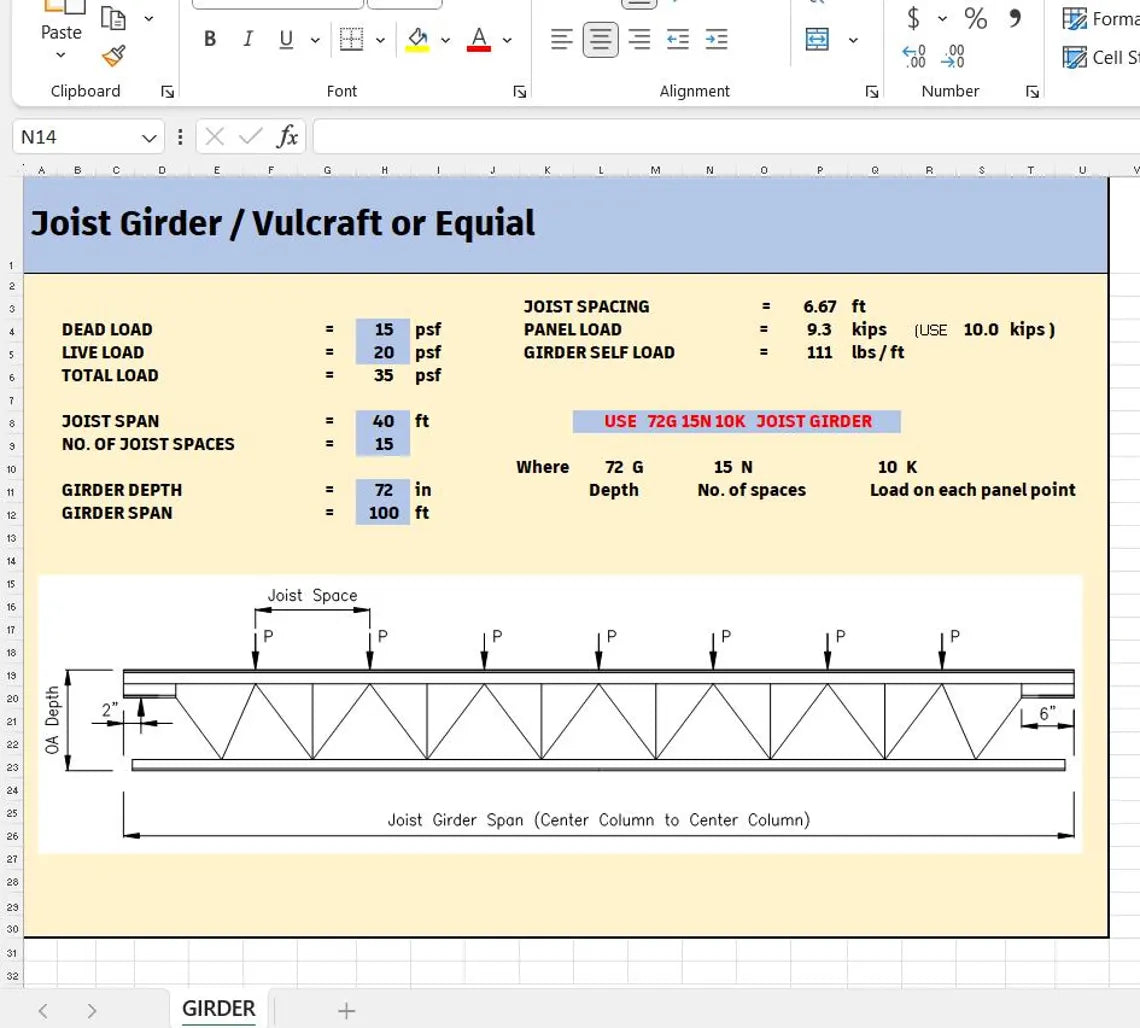
Task: Open the Paste options dropdown
Action: 61,55
